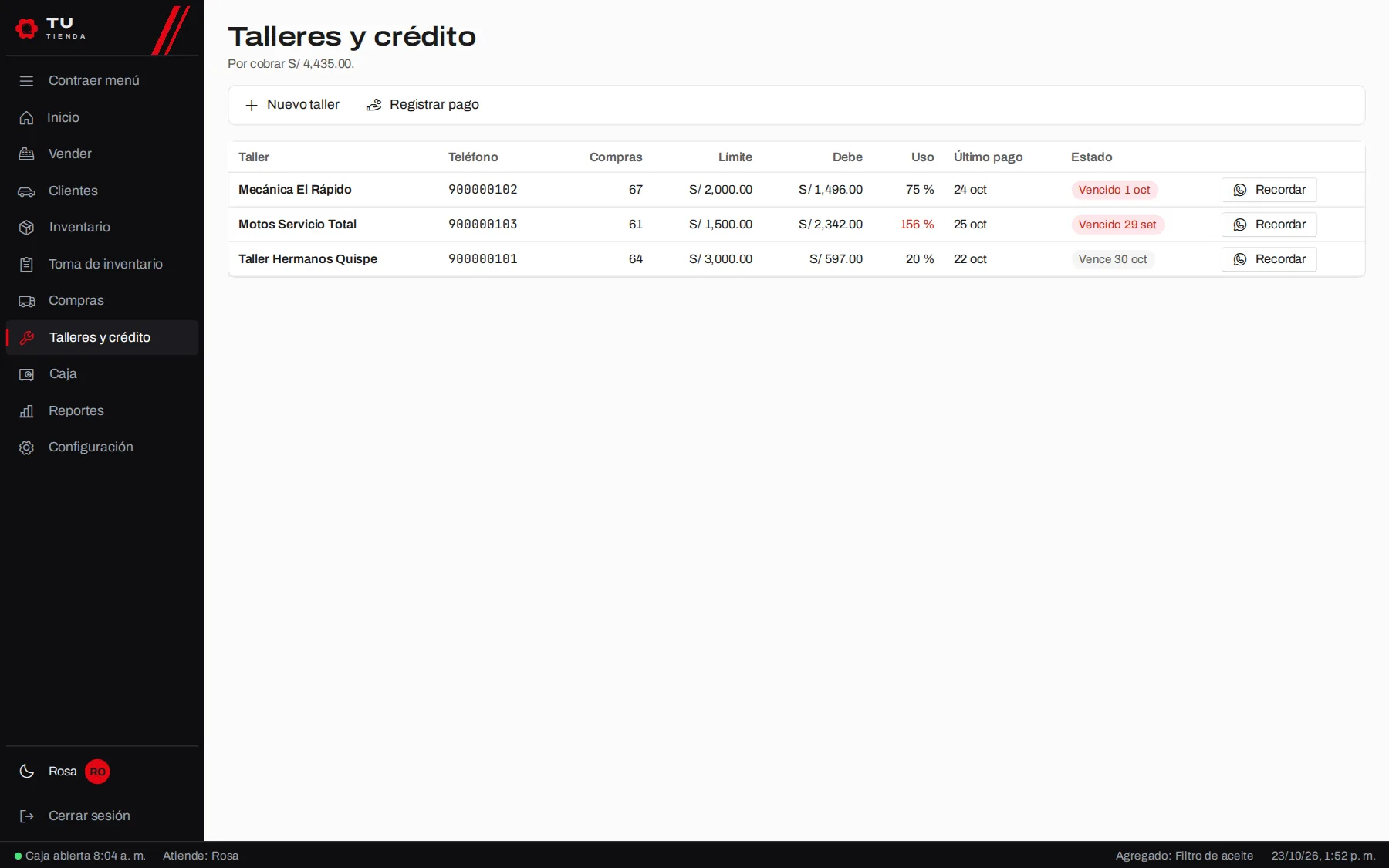Open the Clientes page
This screenshot has height=868, width=1389.
tap(102, 191)
